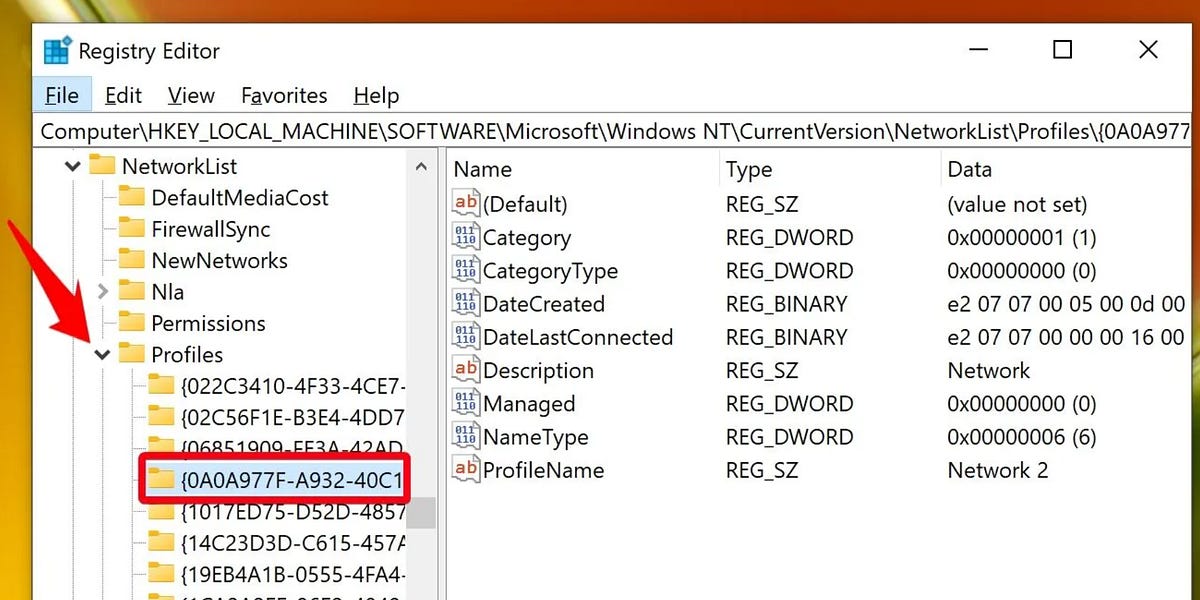The height and width of the screenshot is (600, 1200).
Task: Select the DefaultMediaCost folder icon
Action: [132, 197]
